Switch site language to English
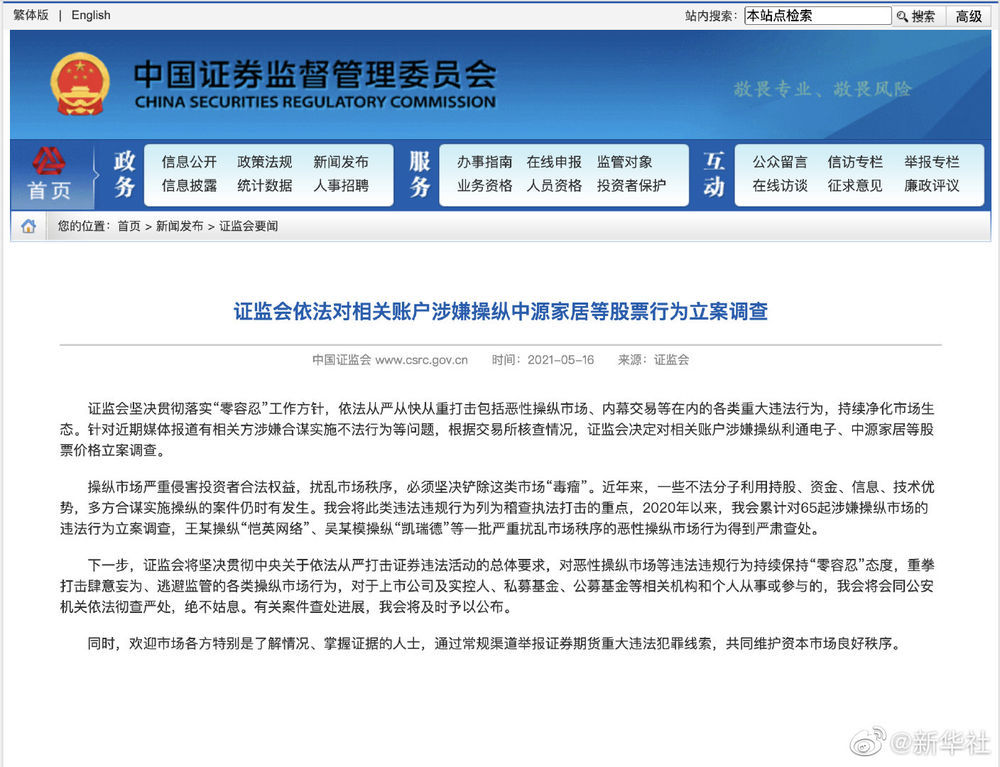1000x767 pixels. (91, 15)
